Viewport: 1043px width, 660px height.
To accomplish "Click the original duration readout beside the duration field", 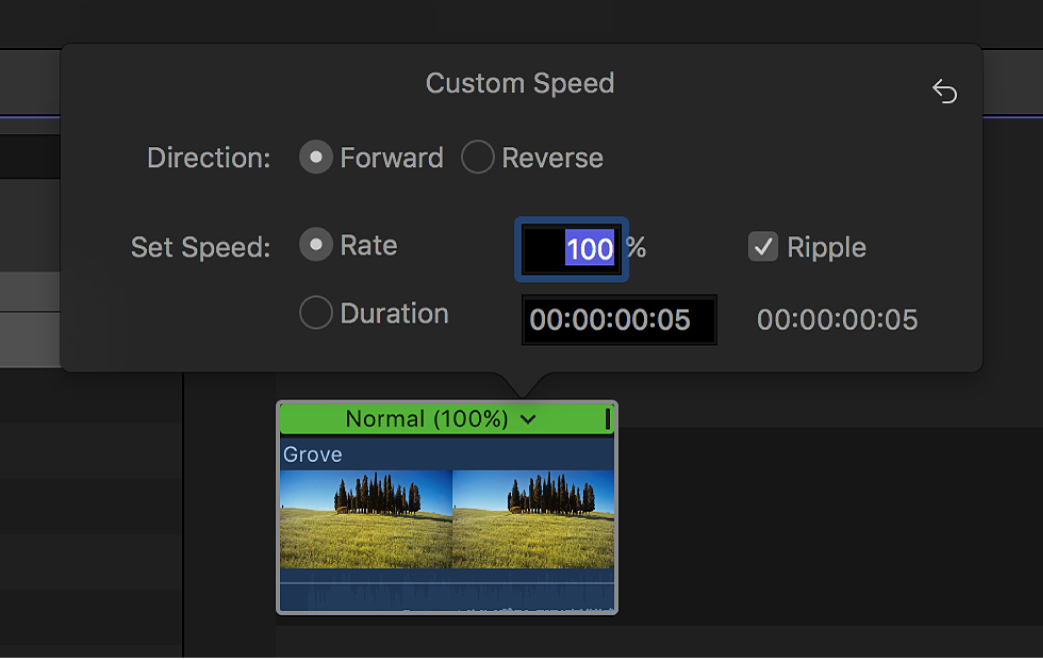I will (x=837, y=320).
